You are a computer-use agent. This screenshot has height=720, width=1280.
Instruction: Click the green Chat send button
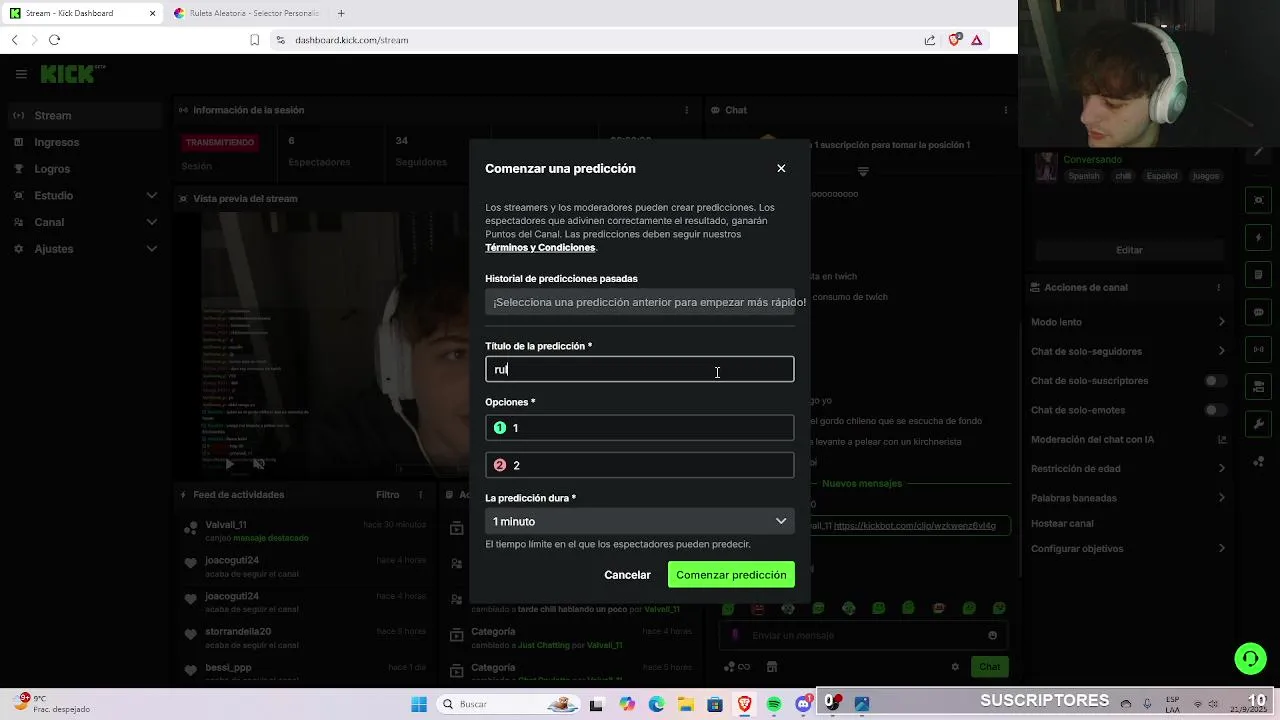[x=989, y=667]
